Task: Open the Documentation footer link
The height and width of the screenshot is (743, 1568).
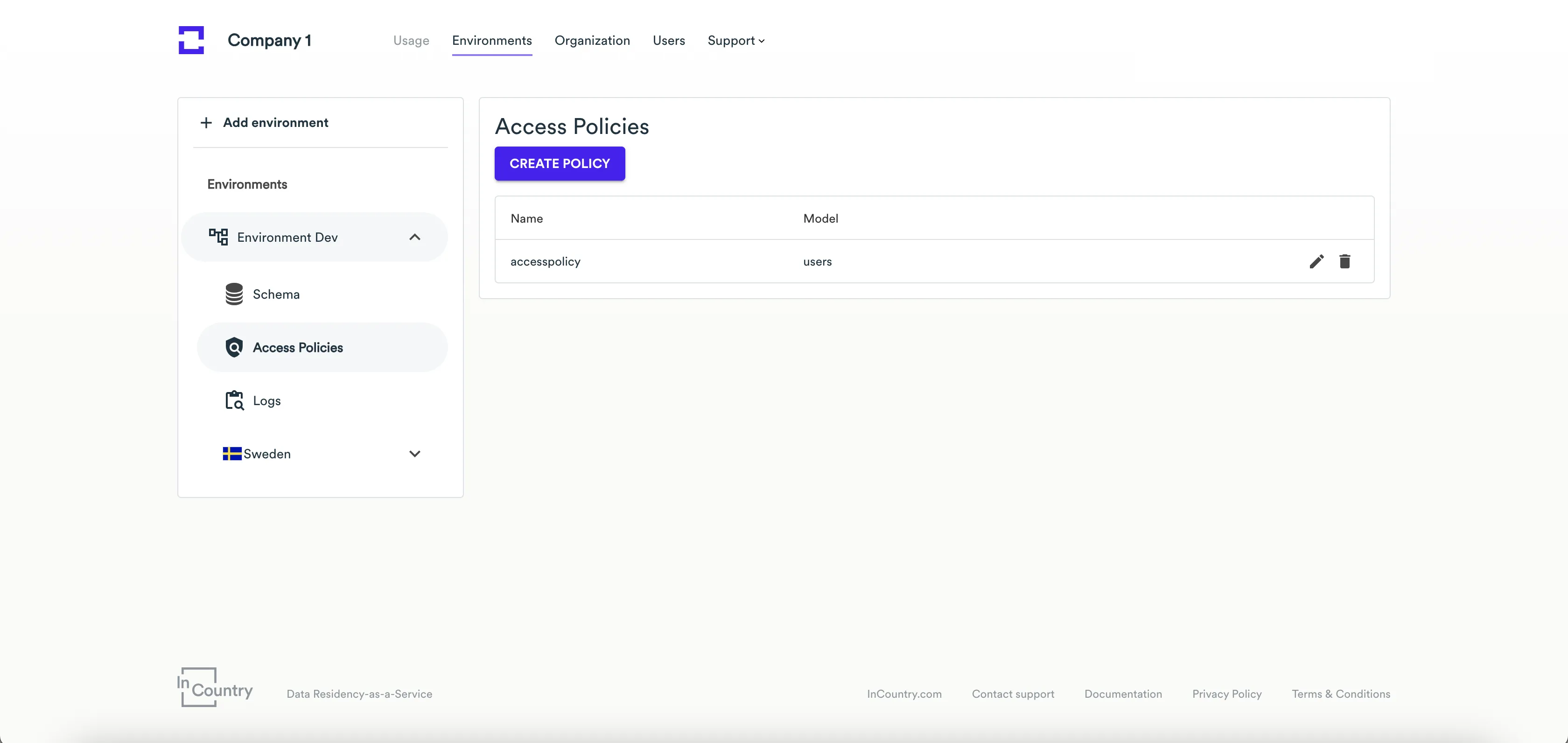Action: 1122,694
